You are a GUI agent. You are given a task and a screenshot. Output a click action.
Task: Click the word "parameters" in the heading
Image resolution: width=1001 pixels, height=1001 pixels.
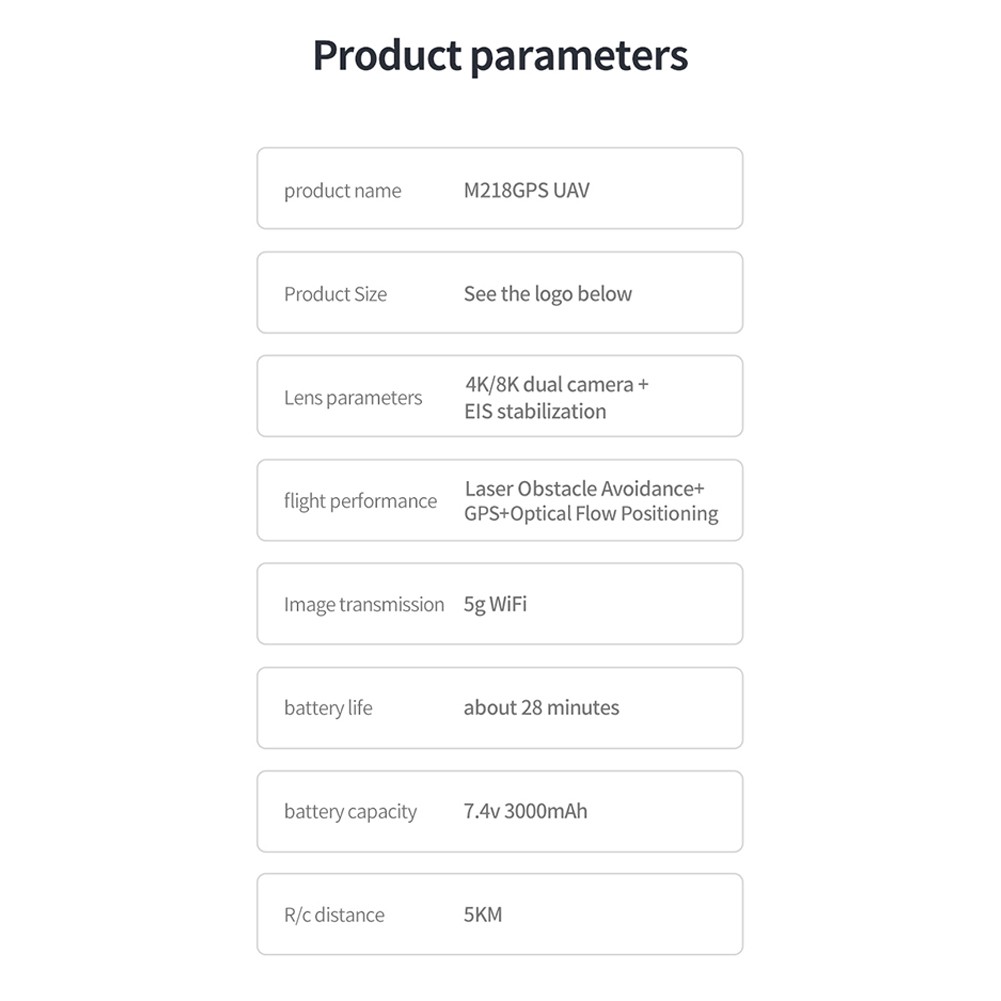(x=579, y=57)
